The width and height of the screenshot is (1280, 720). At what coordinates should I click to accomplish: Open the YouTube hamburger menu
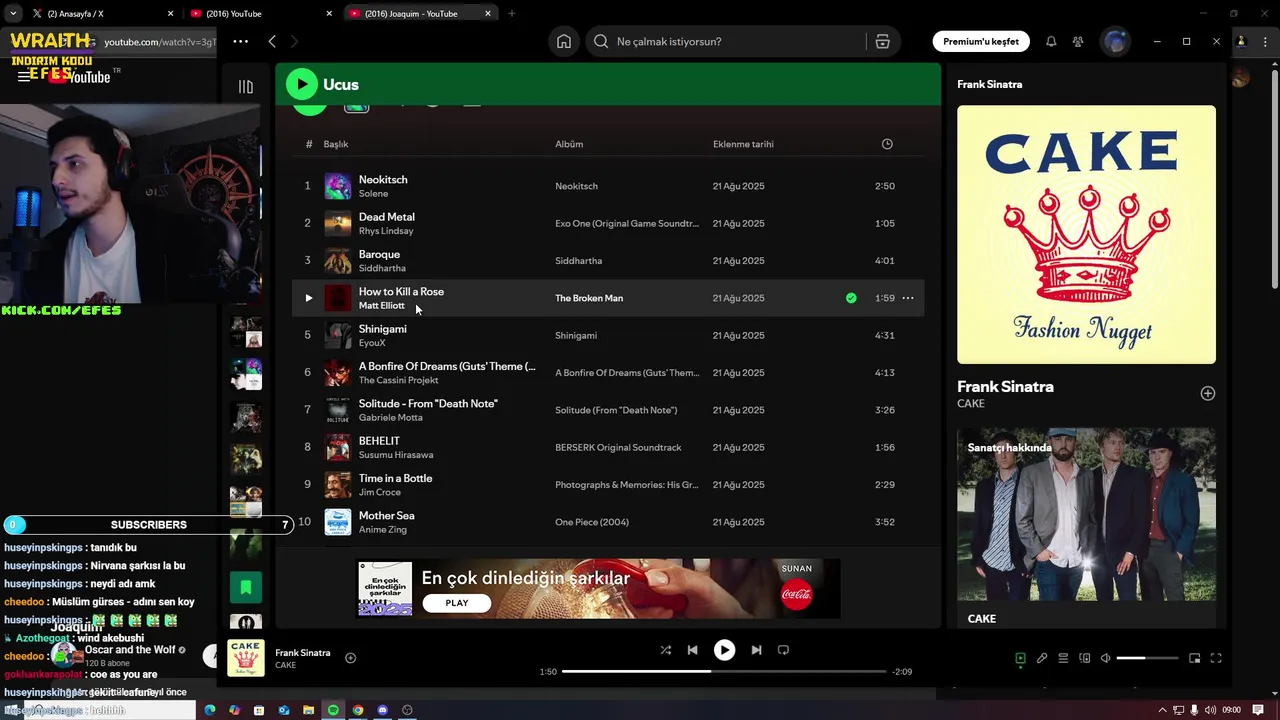click(x=23, y=76)
